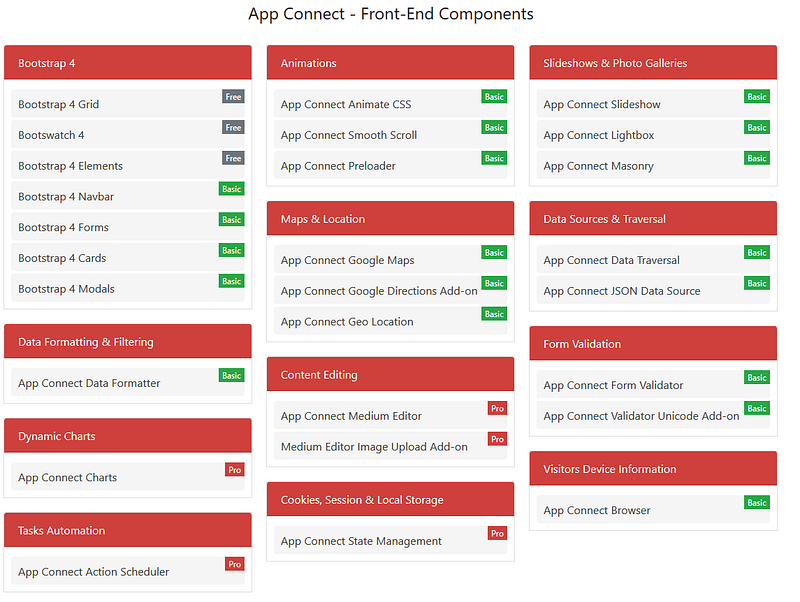The image size is (800, 602).
Task: Click Data Sources & Traversal header
Action: (653, 218)
